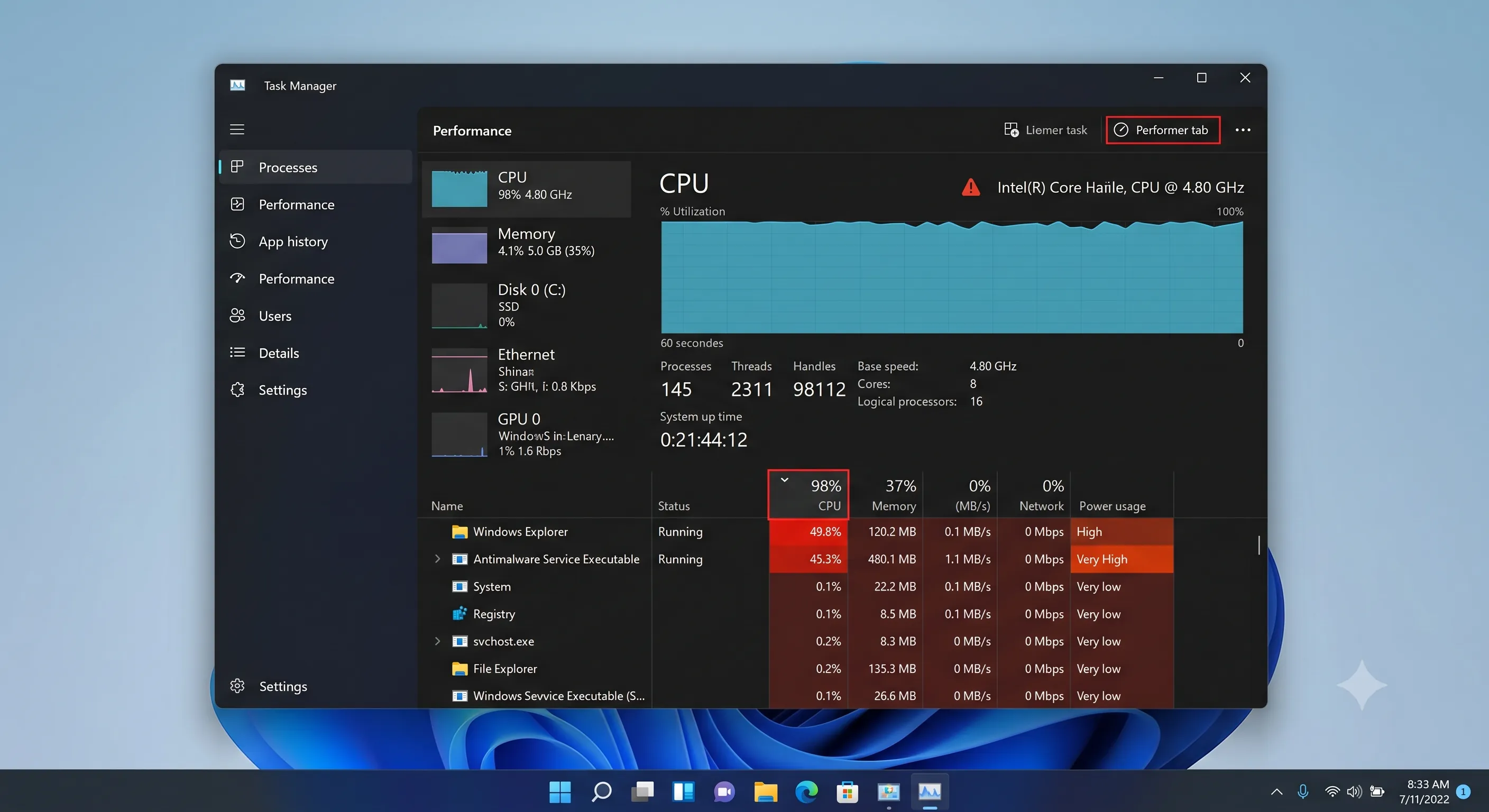Sort by the 0% Network column

(x=1034, y=494)
